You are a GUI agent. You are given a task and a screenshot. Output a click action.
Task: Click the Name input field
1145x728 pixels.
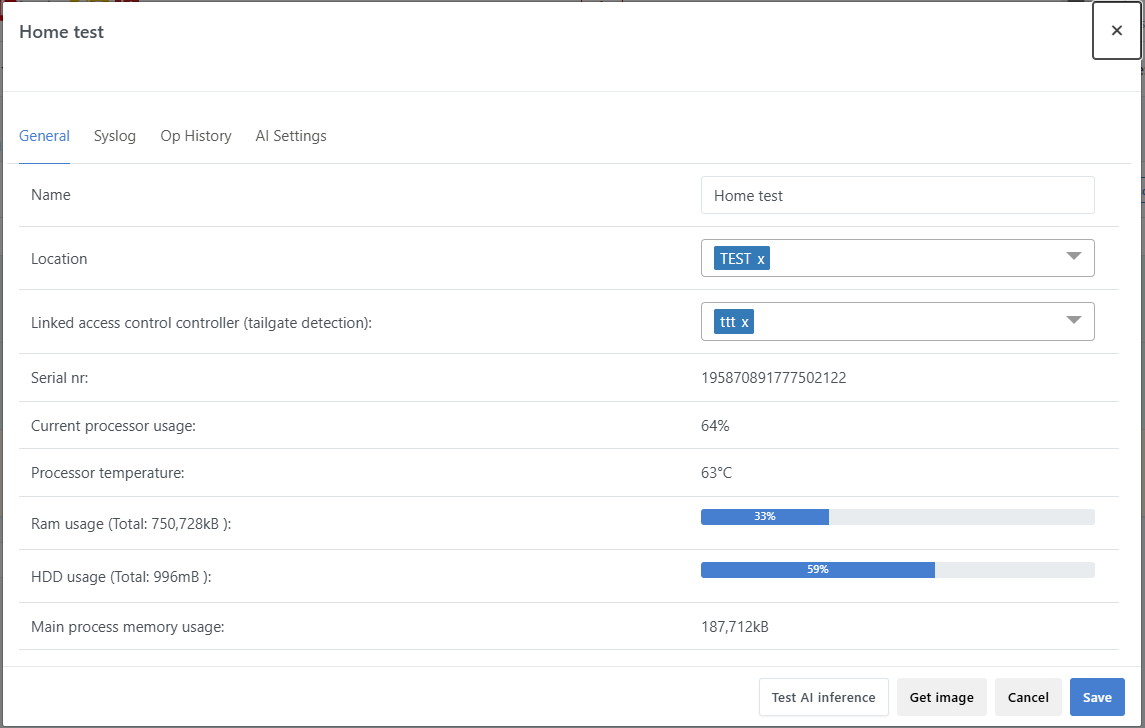click(x=897, y=196)
